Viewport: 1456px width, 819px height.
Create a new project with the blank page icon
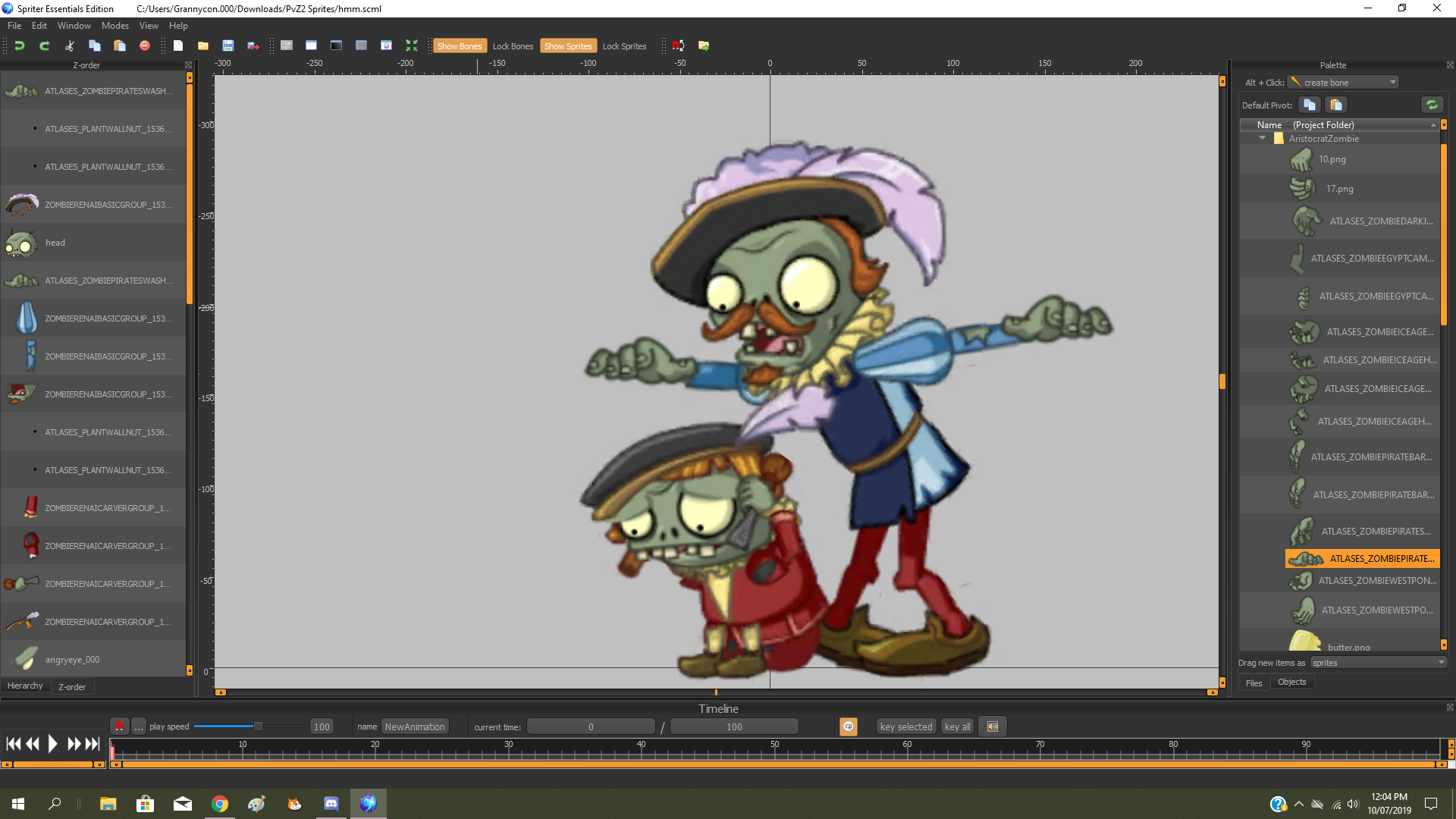tap(178, 45)
